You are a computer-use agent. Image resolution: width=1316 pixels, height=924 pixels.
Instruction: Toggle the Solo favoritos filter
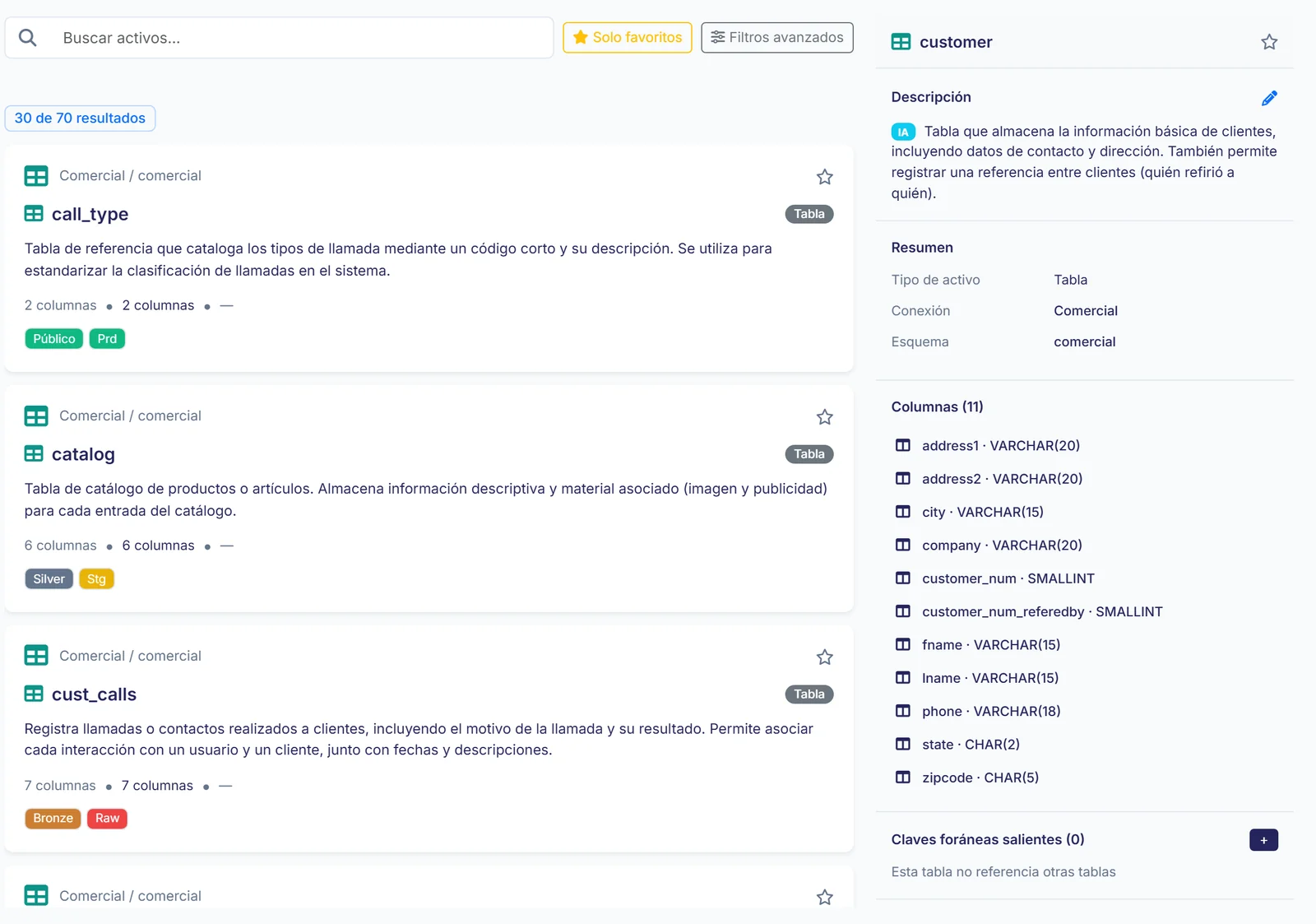tap(628, 38)
